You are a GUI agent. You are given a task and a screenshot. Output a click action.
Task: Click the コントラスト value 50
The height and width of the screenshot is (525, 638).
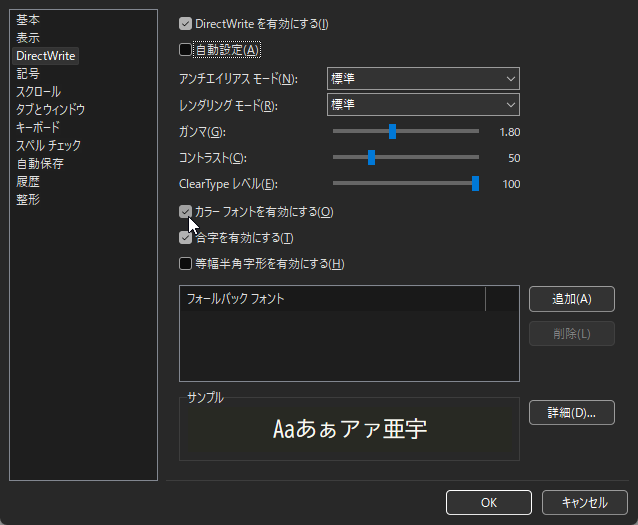point(514,158)
